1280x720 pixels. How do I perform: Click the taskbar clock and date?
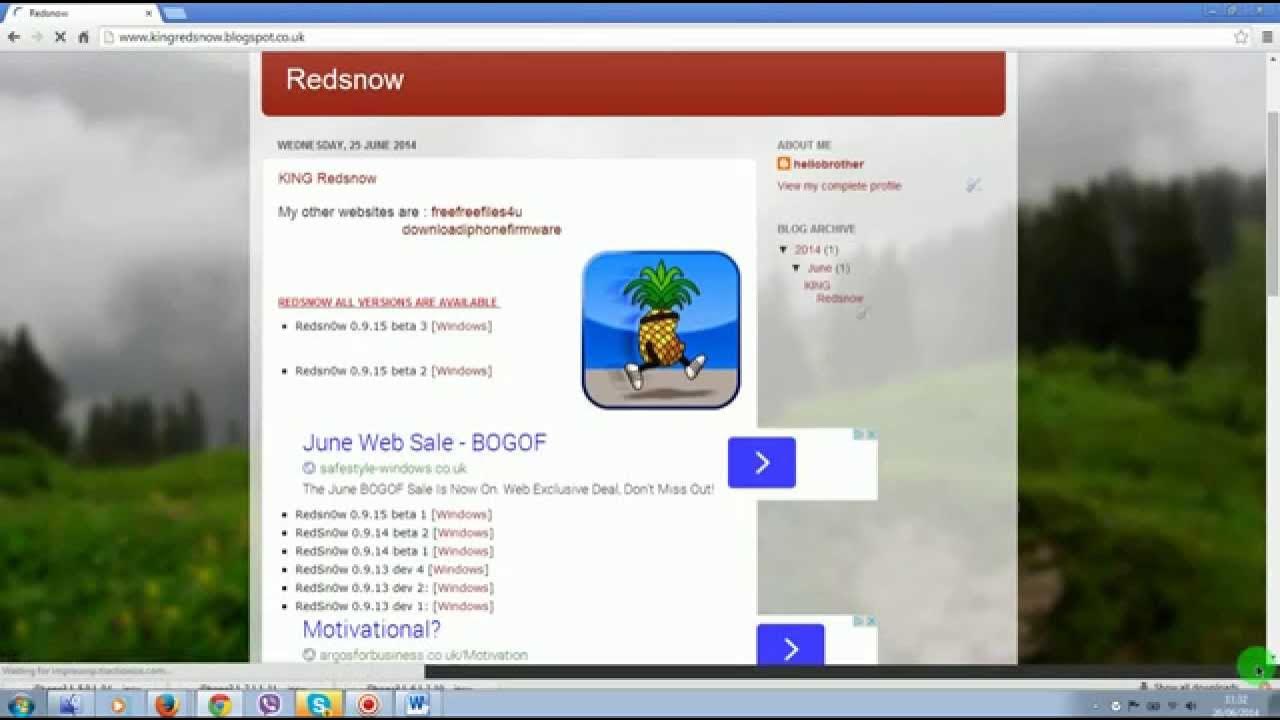tap(1236, 706)
